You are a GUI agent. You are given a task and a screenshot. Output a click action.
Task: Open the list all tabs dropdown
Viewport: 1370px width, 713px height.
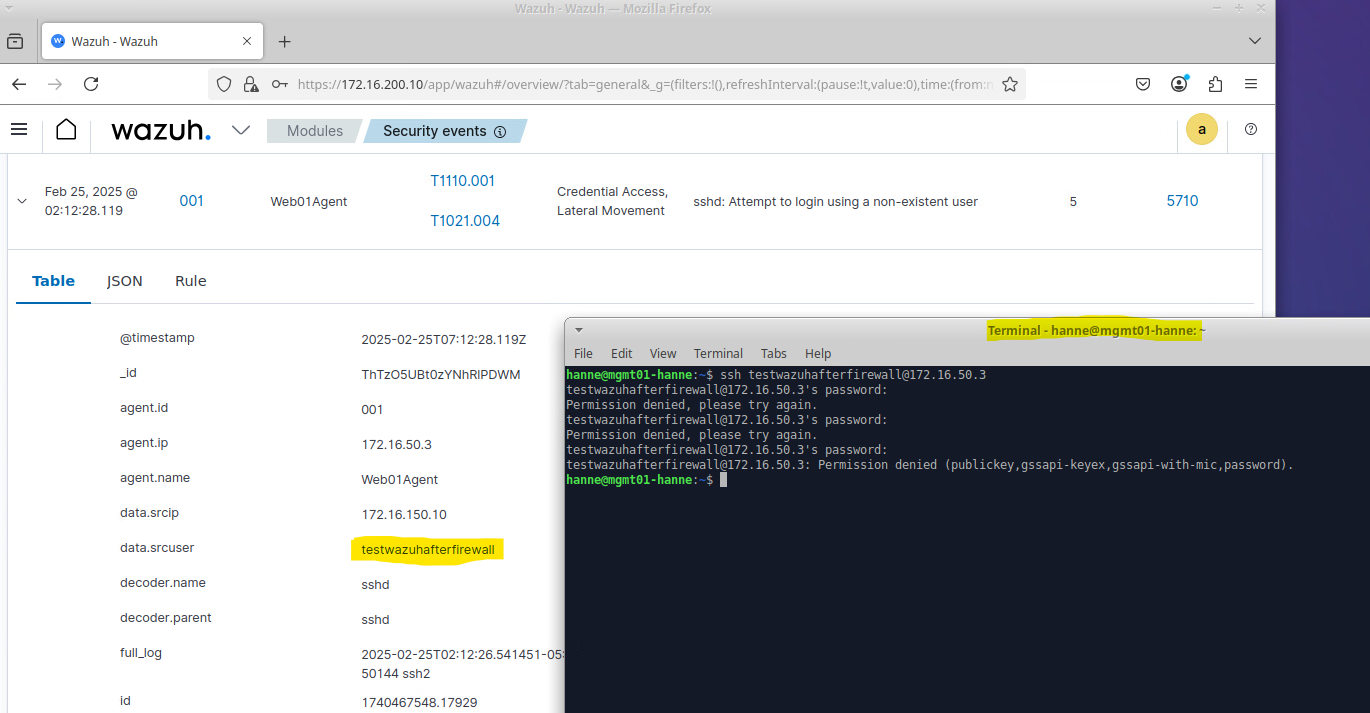[1255, 41]
